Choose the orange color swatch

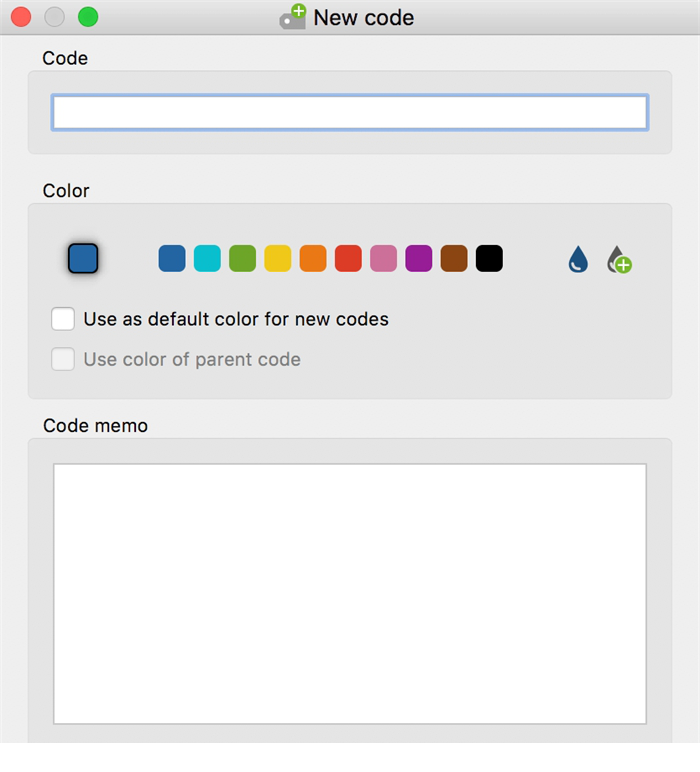click(x=313, y=259)
